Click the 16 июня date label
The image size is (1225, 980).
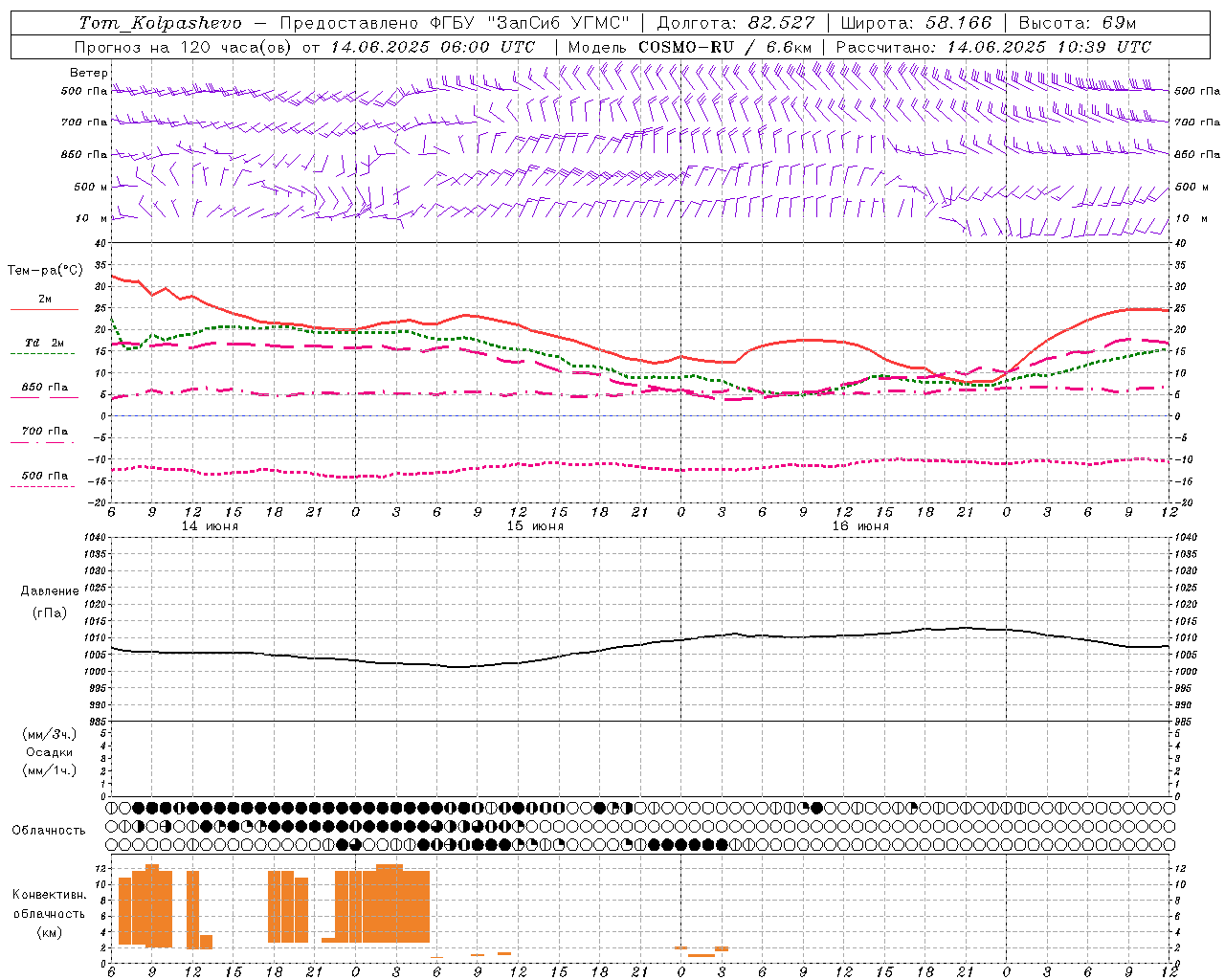click(860, 526)
